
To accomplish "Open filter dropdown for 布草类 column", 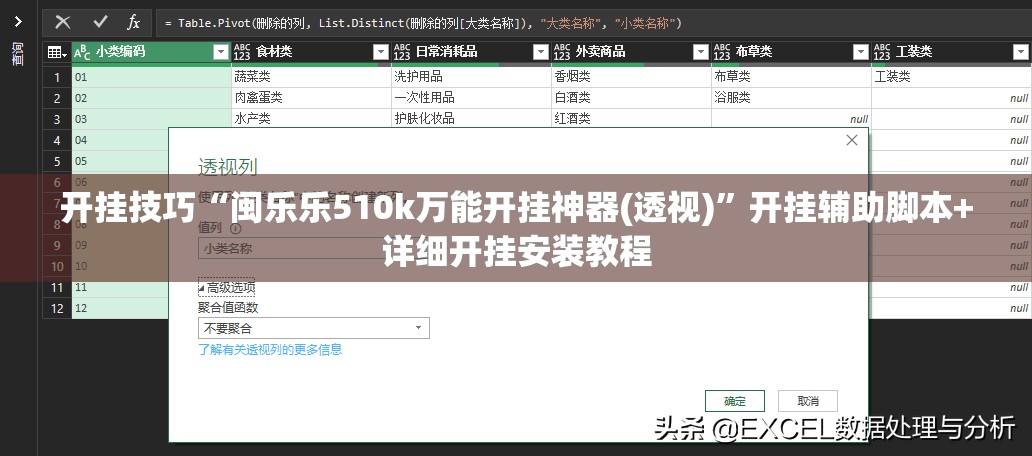I will click(x=860, y=52).
